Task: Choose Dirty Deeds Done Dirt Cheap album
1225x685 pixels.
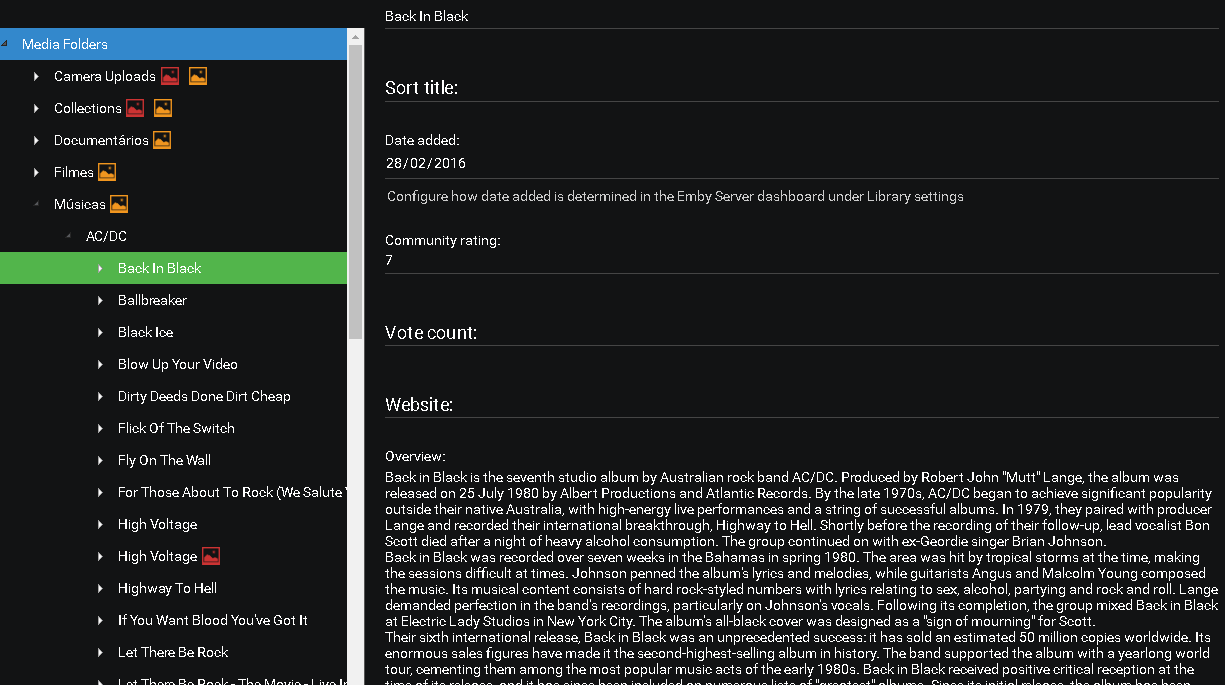Action: pos(204,396)
